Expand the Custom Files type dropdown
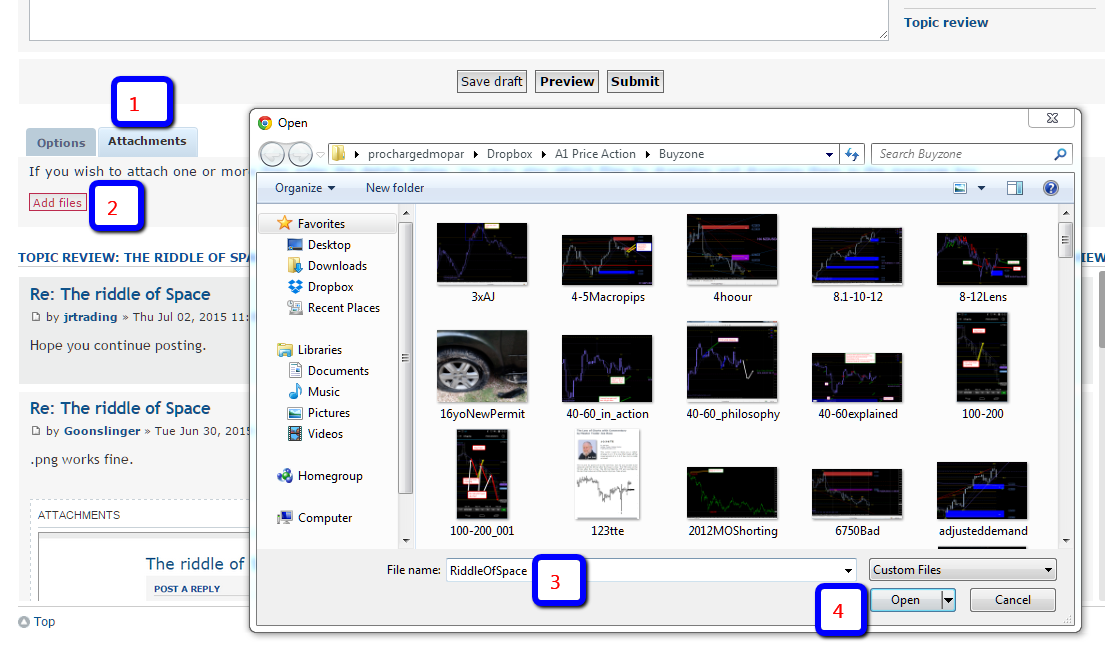This screenshot has width=1105, height=670. [x=963, y=570]
